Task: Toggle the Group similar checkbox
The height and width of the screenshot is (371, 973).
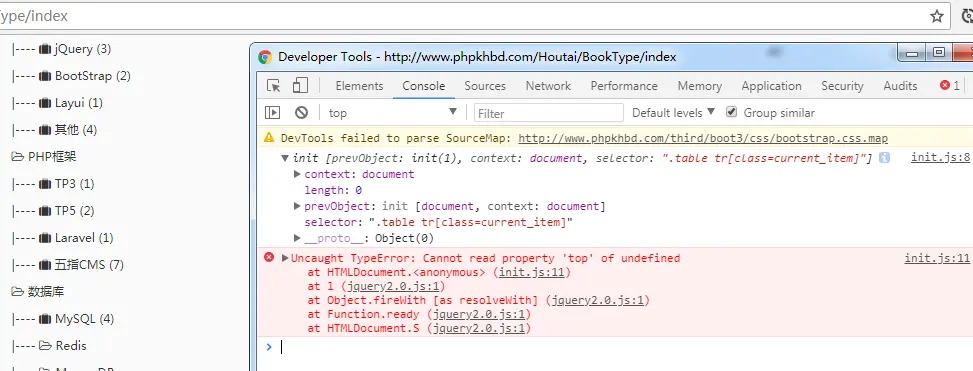Action: pyautogui.click(x=732, y=112)
